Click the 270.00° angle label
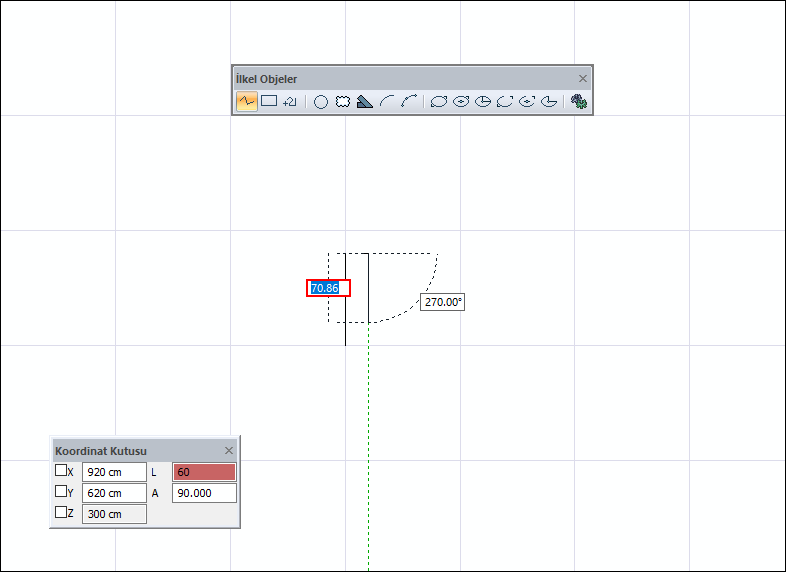786x572 pixels. (443, 302)
